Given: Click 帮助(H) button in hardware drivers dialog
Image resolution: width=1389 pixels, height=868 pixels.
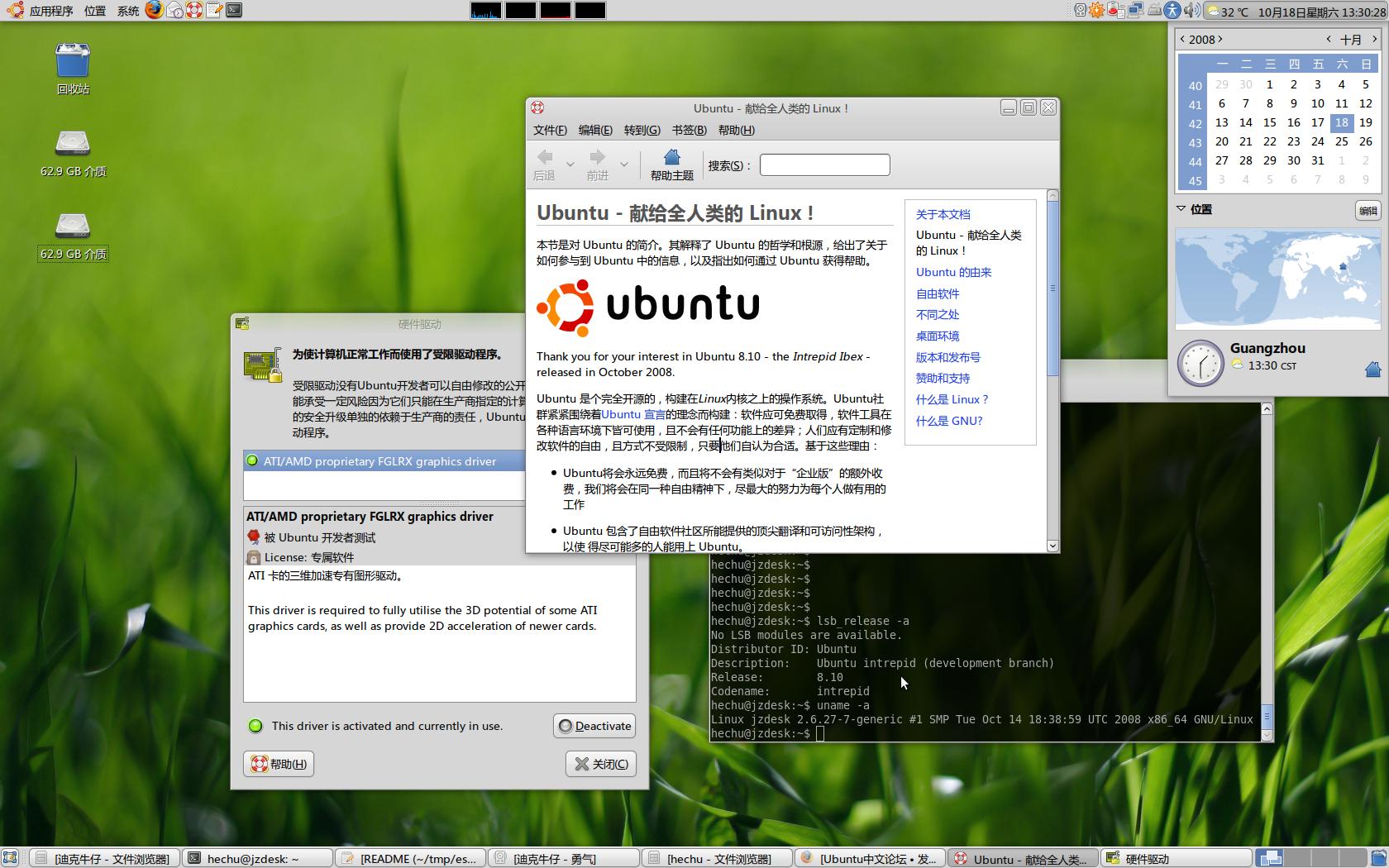Looking at the screenshot, I should (x=279, y=764).
